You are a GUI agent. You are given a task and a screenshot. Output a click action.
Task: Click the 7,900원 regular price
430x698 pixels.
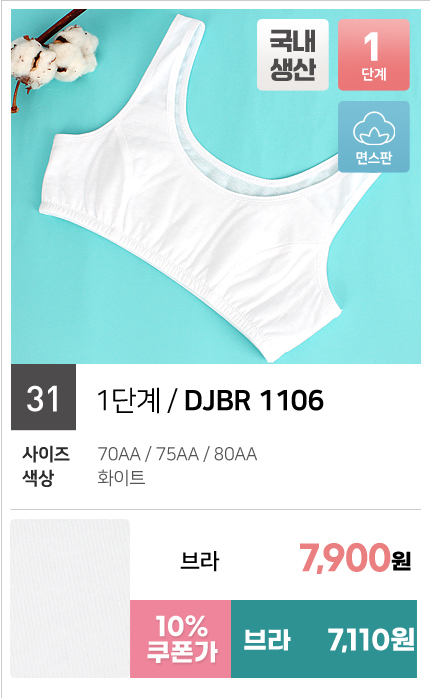point(355,558)
